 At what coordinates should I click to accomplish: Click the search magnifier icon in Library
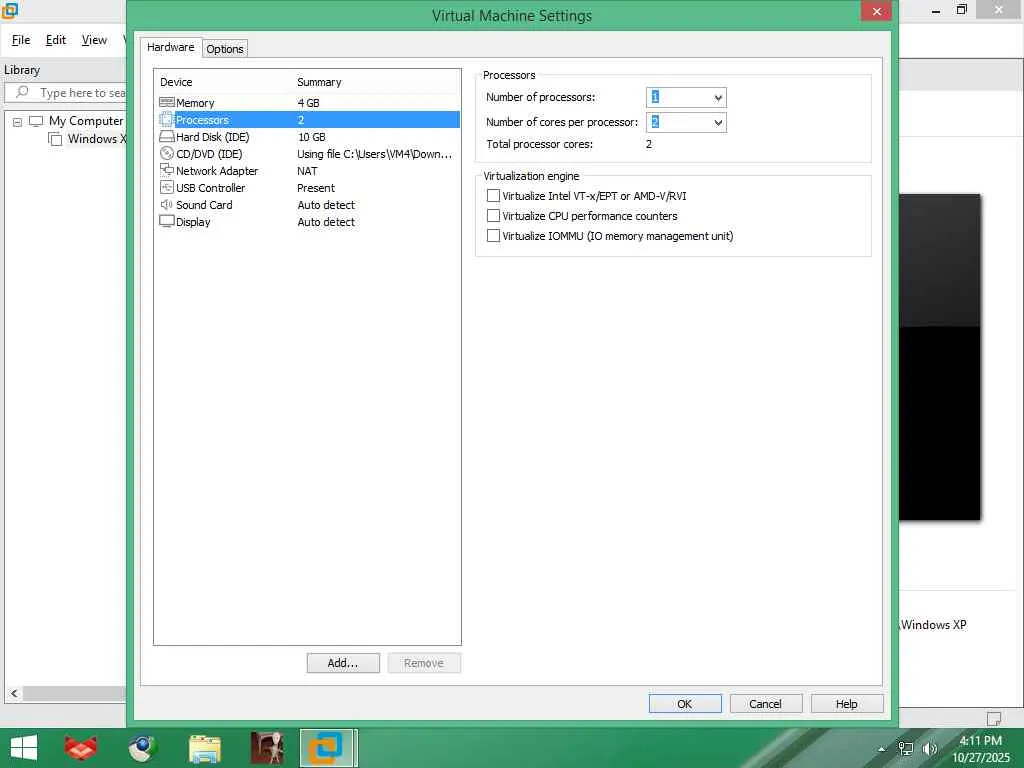coord(22,92)
